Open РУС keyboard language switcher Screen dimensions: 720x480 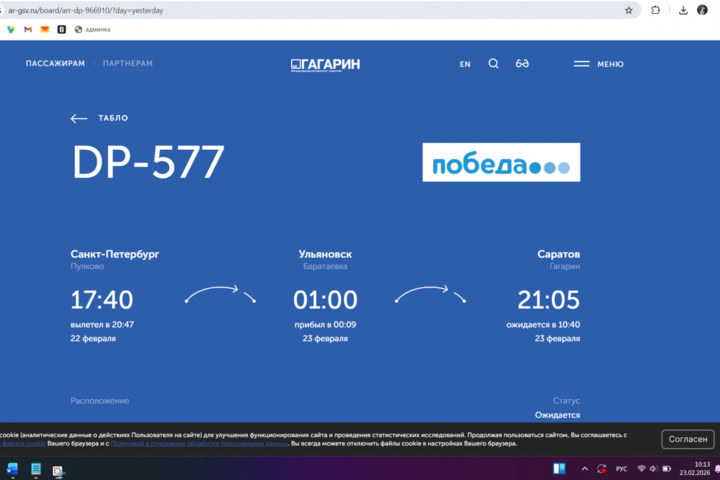click(x=621, y=468)
